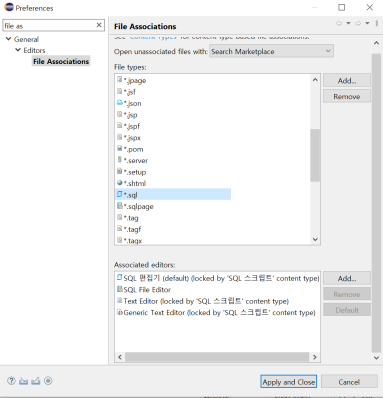Select the *.setup file type

click(x=132, y=172)
